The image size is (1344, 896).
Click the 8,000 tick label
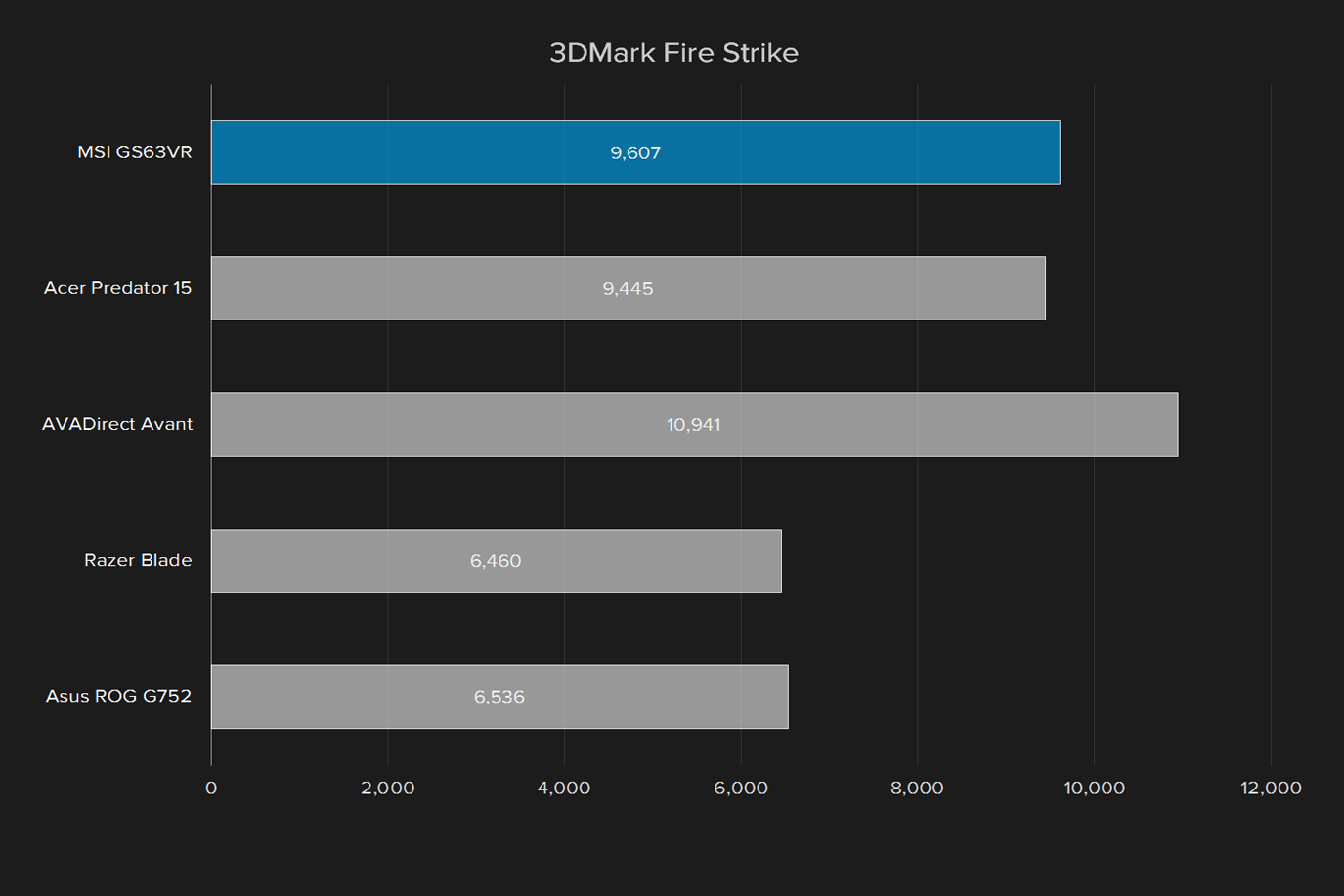point(917,788)
